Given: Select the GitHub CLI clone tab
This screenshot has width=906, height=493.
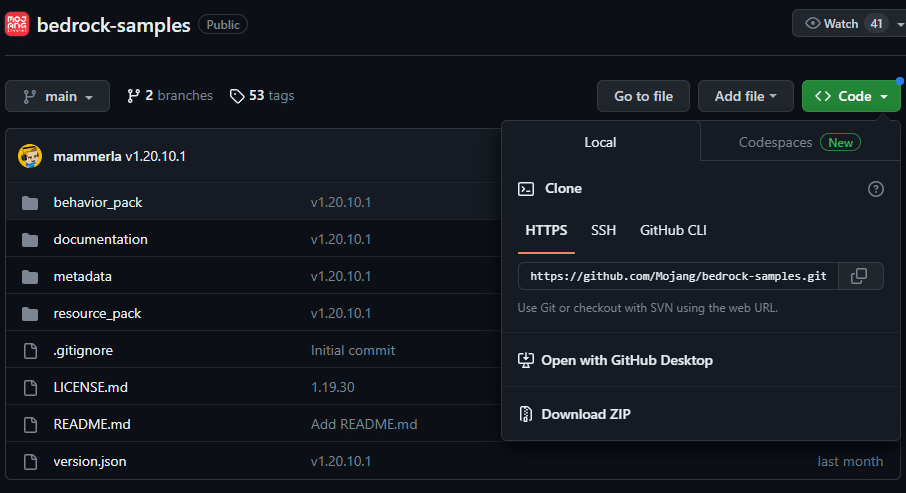Looking at the screenshot, I should point(673,230).
